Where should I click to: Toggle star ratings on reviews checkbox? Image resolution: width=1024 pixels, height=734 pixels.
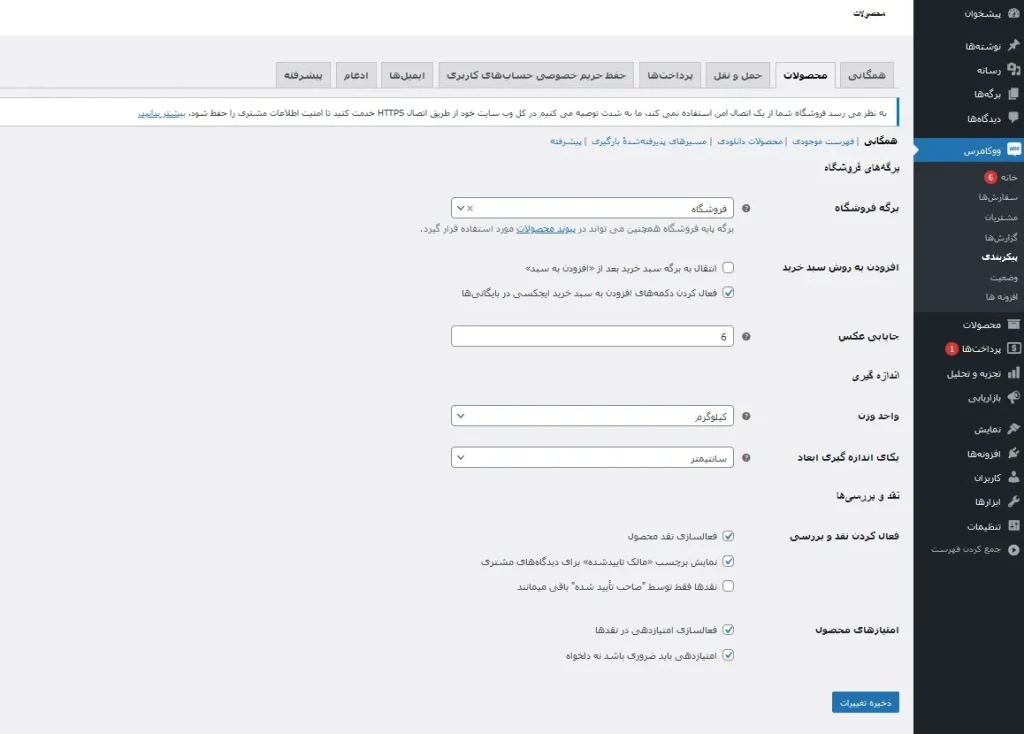click(x=728, y=630)
